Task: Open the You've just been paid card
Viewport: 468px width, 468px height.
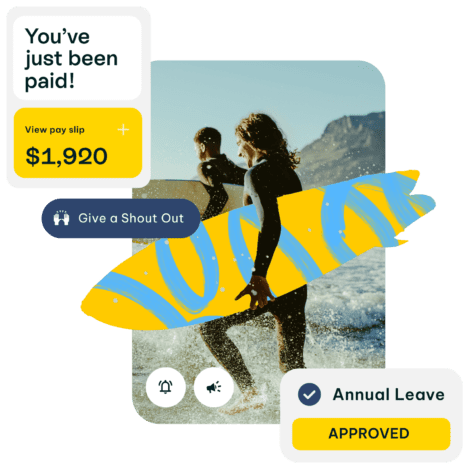Action: coord(77,58)
